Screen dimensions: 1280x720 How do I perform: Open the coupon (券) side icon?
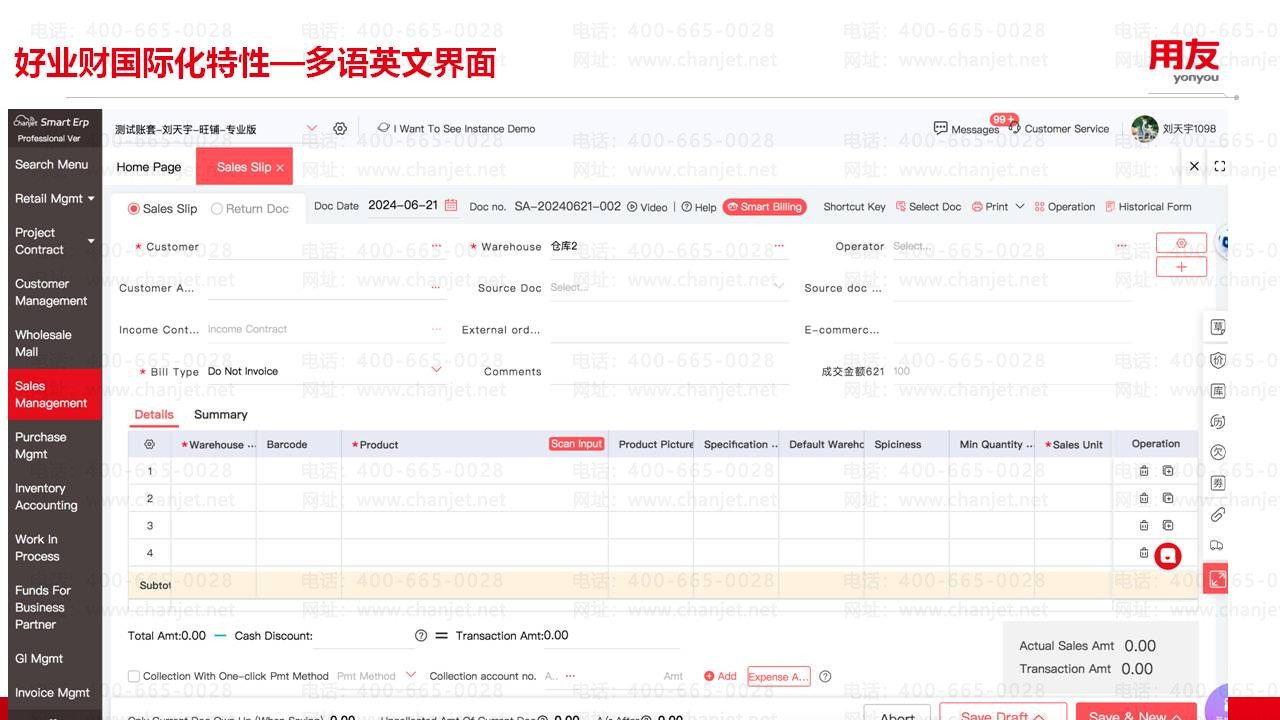[1217, 483]
